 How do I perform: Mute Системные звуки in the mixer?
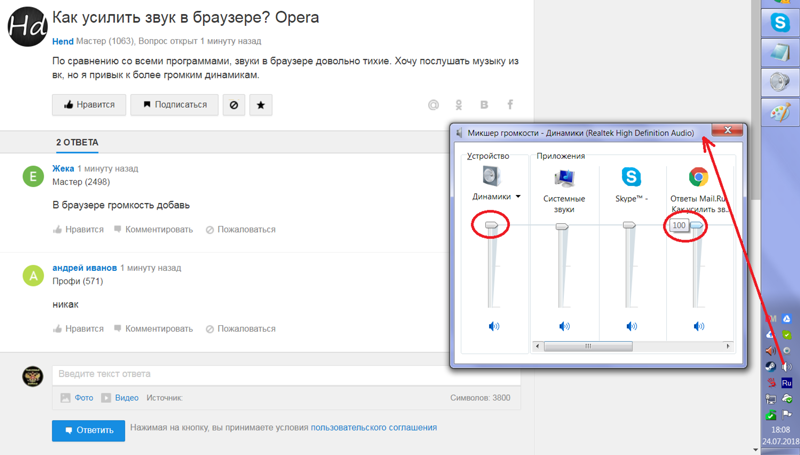coord(564,326)
